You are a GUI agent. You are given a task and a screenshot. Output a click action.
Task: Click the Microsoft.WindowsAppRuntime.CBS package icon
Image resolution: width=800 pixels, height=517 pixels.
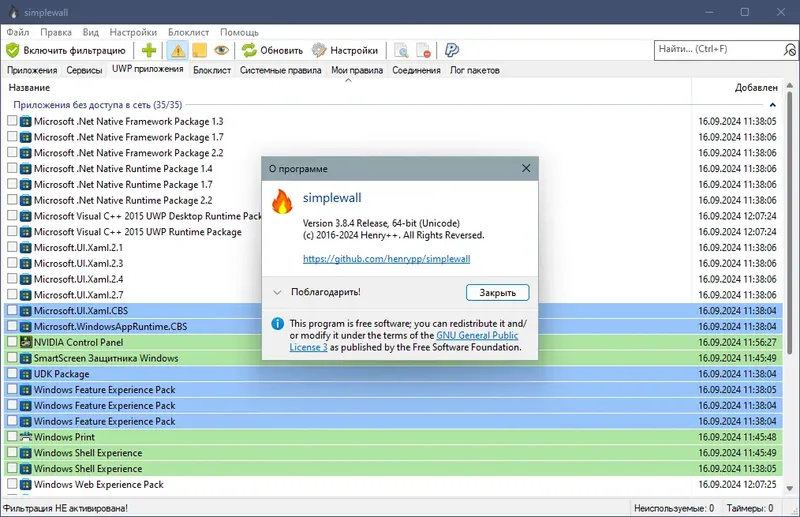click(26, 326)
